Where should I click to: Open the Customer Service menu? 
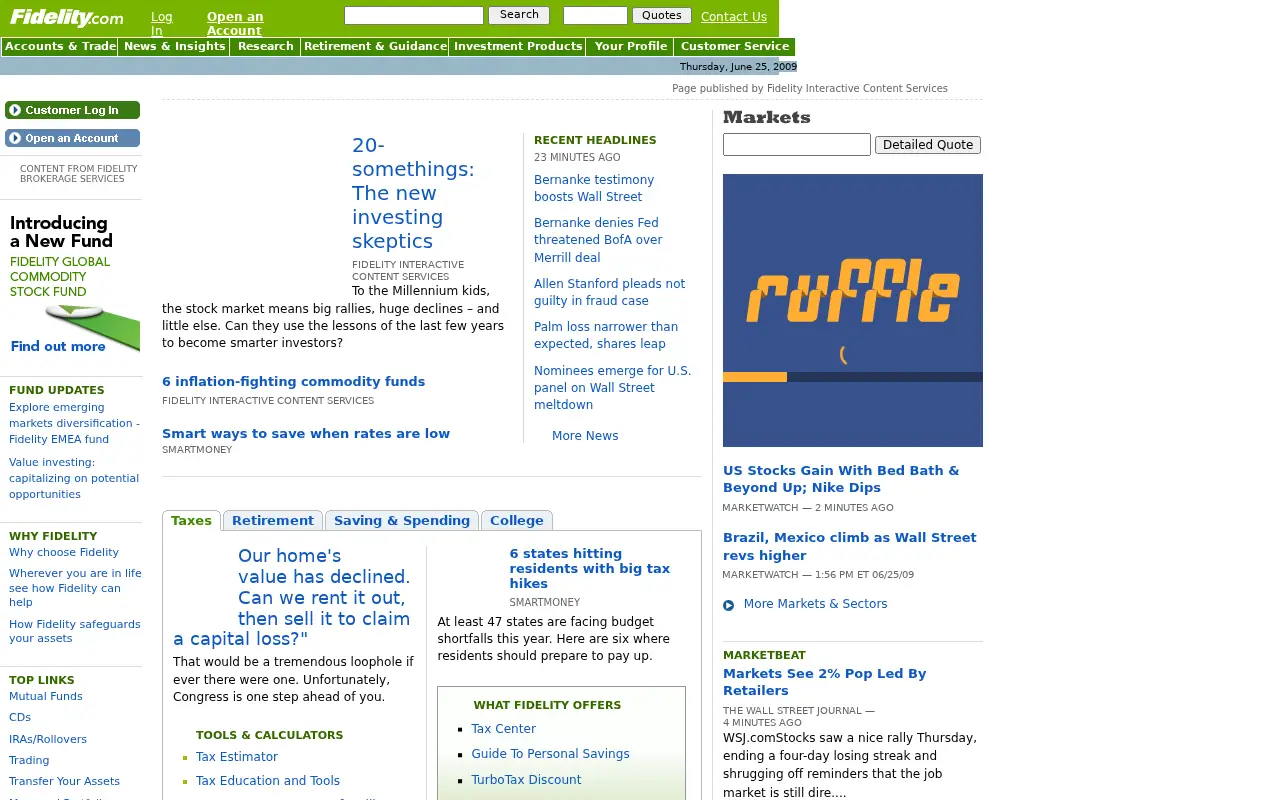pos(735,47)
